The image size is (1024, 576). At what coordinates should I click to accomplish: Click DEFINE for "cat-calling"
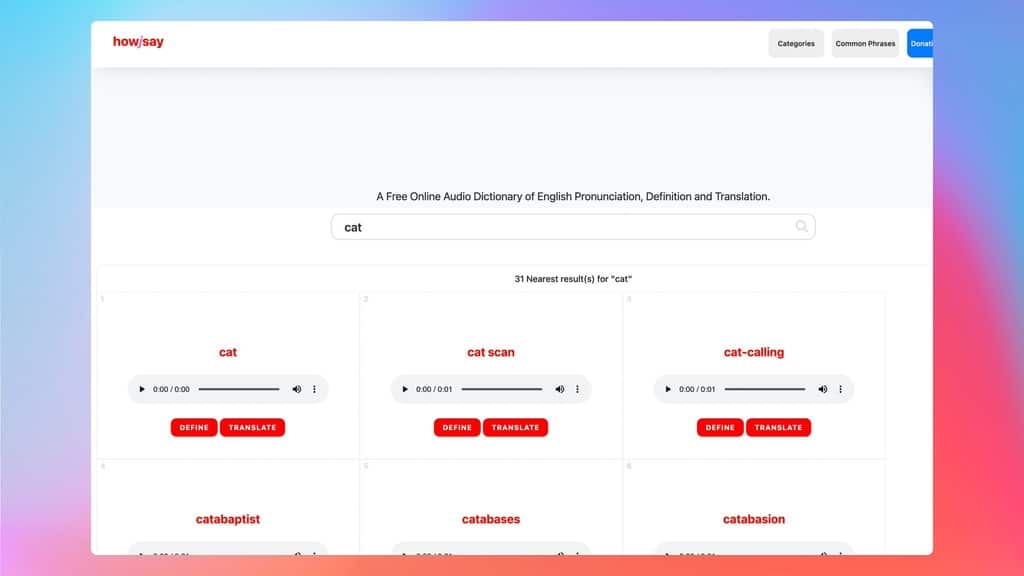(719, 427)
